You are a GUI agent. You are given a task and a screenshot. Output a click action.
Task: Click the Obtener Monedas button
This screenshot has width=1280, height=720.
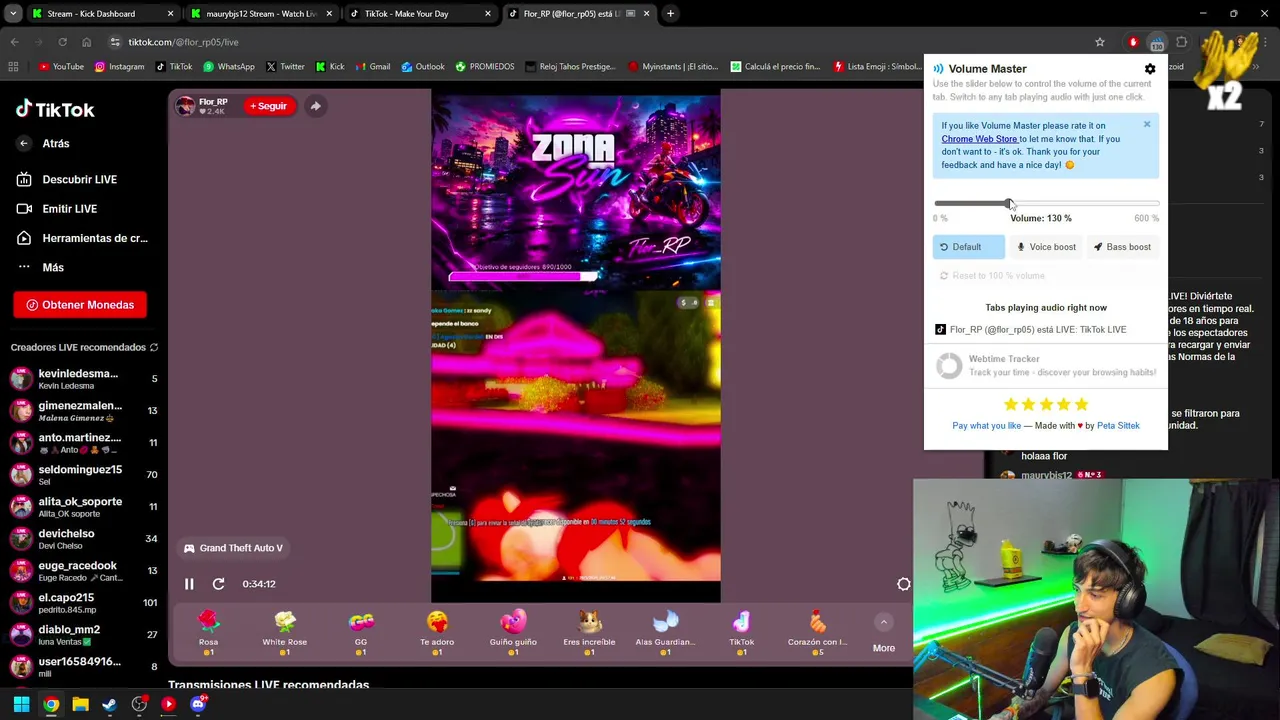[x=80, y=305]
